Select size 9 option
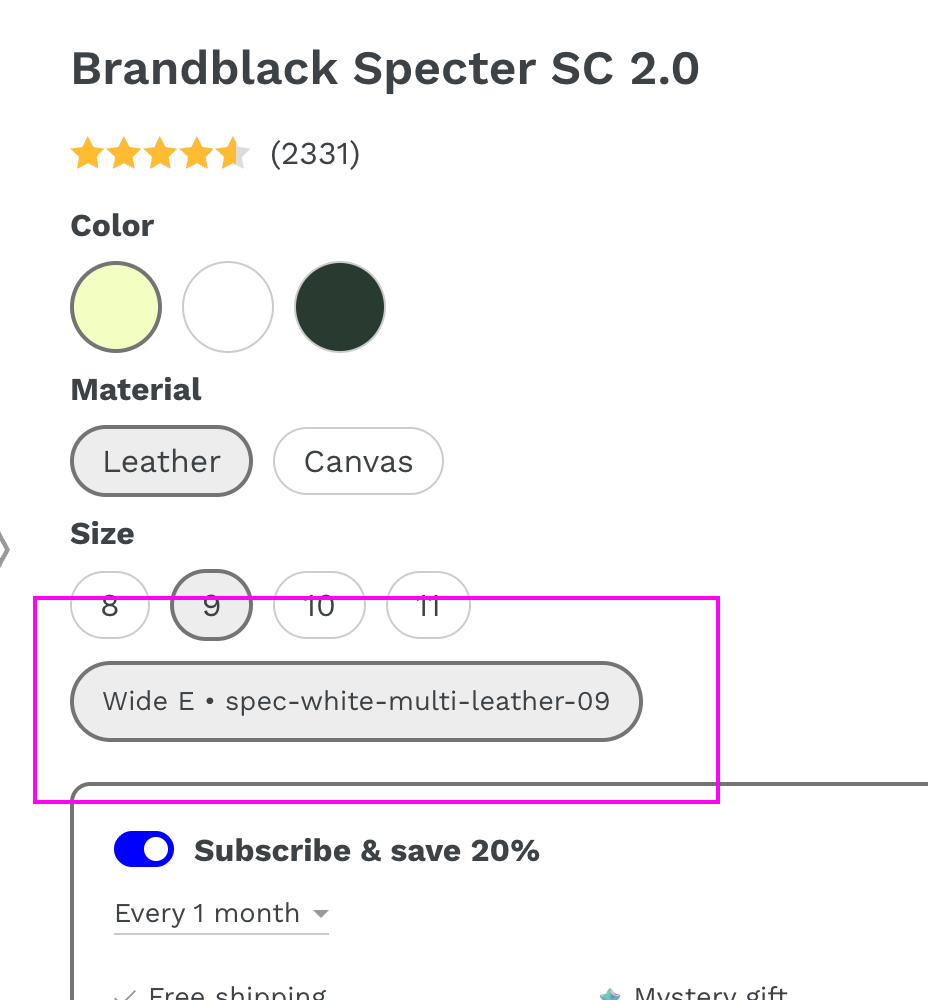The image size is (928, 1000). 211,605
